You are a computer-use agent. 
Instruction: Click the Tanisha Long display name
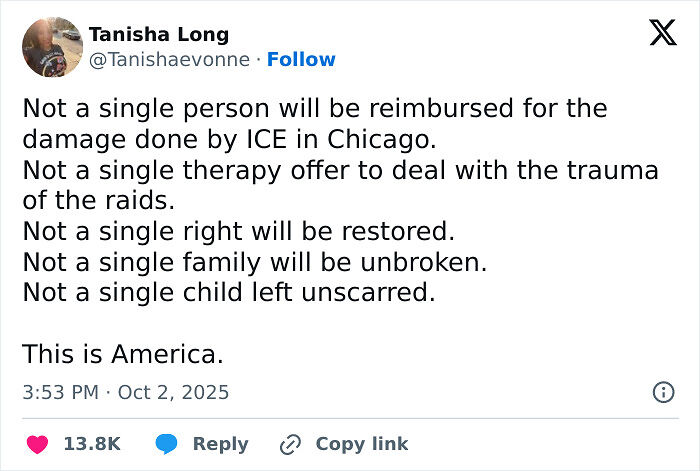[159, 34]
